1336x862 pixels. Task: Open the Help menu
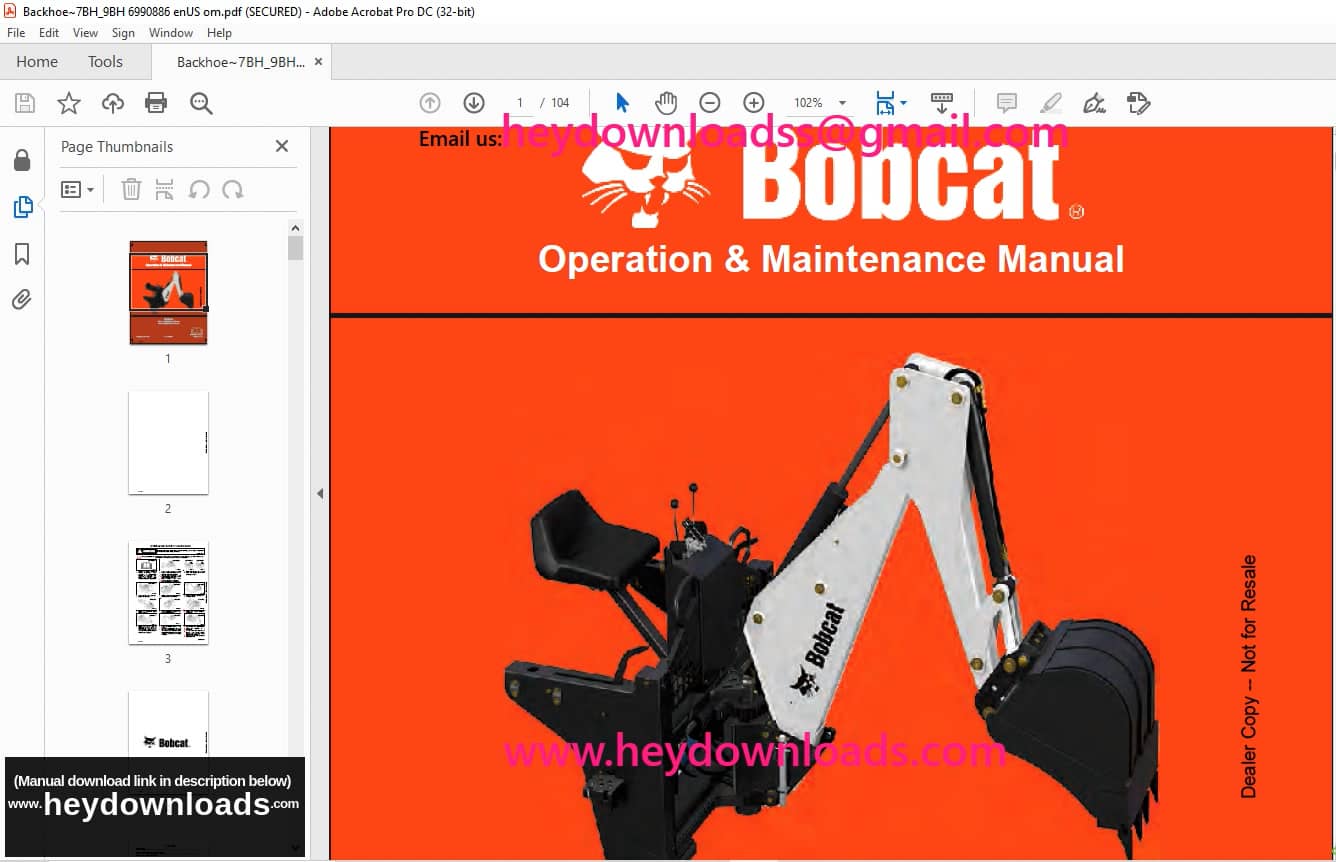(x=219, y=33)
